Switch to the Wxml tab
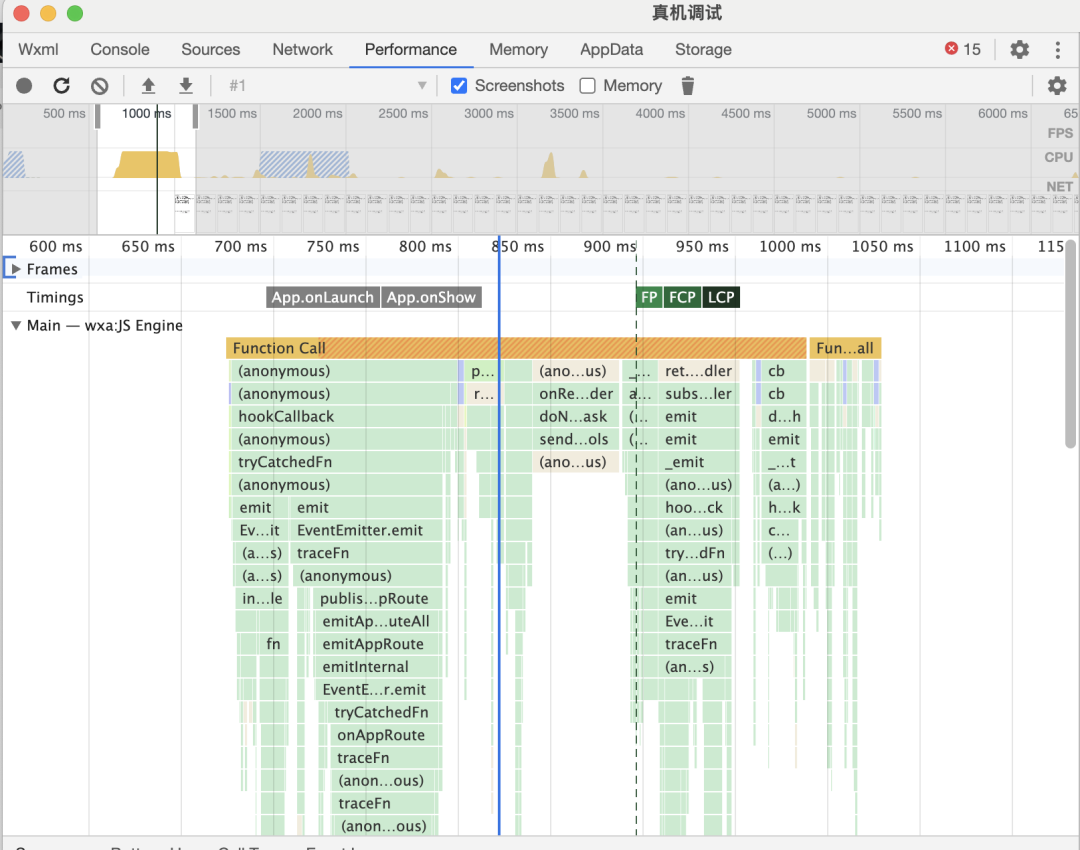The image size is (1080, 850). 39,50
